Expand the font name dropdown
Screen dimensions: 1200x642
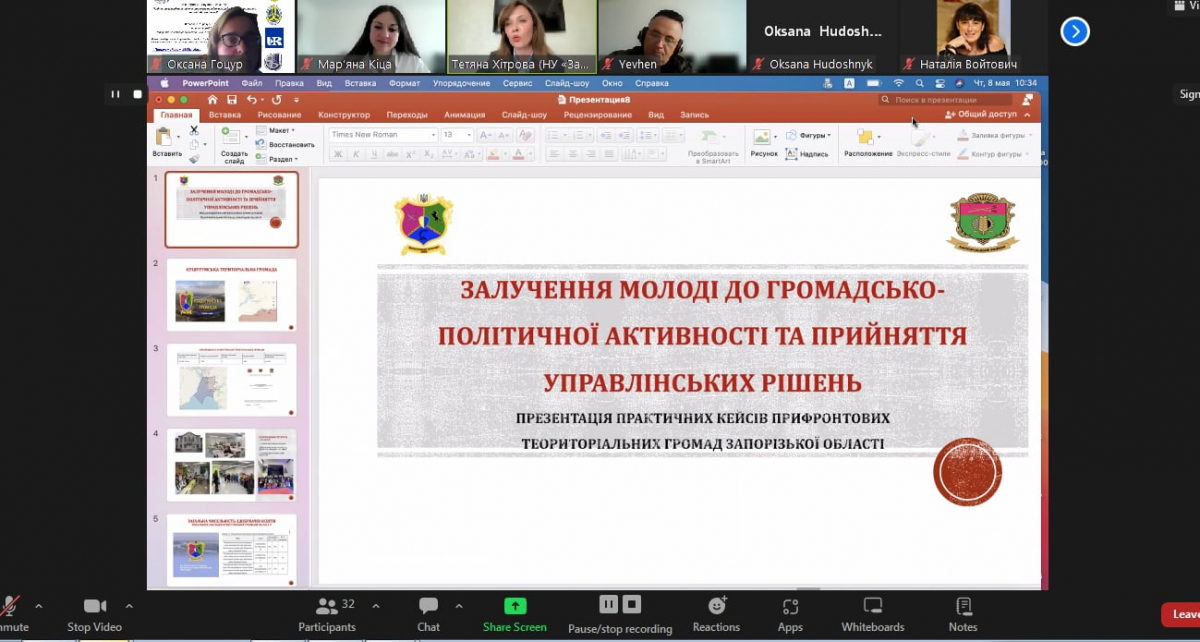point(433,135)
